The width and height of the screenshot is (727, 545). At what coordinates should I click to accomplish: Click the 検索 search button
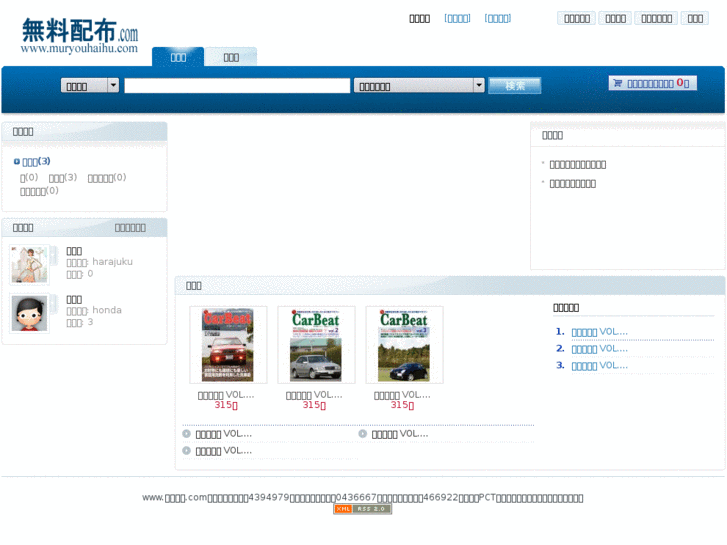515,86
